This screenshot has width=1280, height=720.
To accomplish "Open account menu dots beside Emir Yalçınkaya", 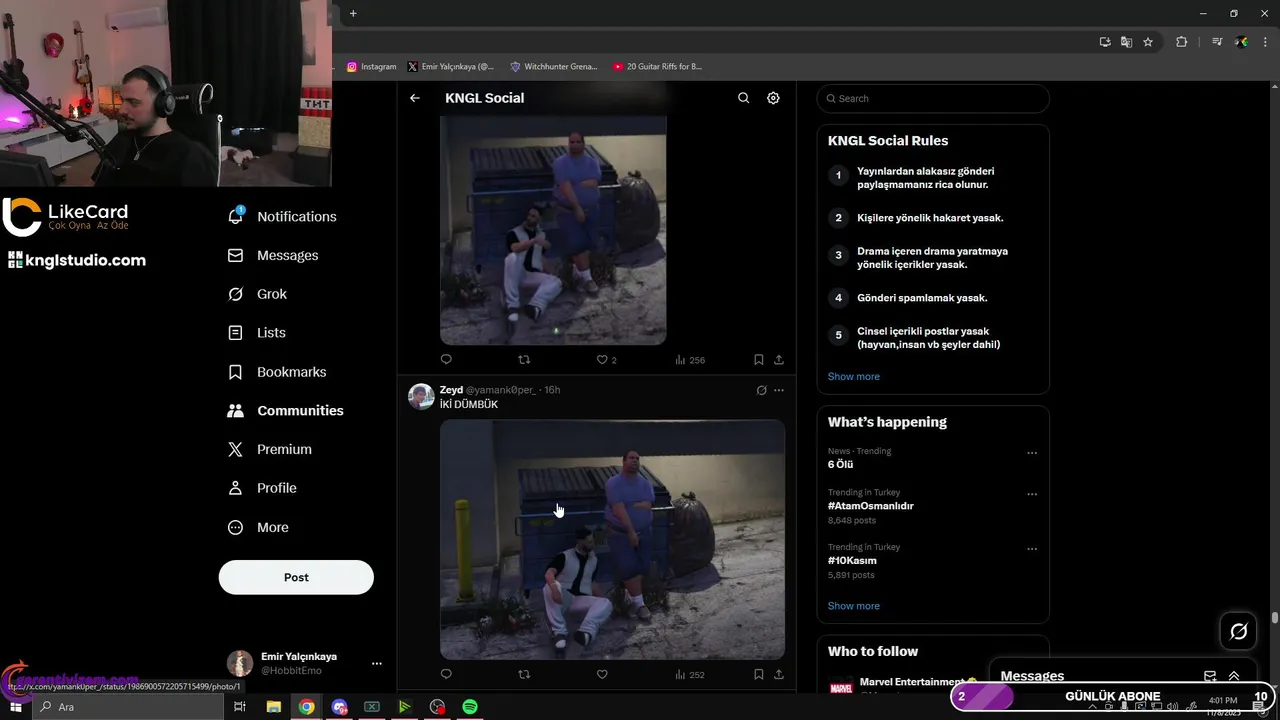I will tap(377, 663).
